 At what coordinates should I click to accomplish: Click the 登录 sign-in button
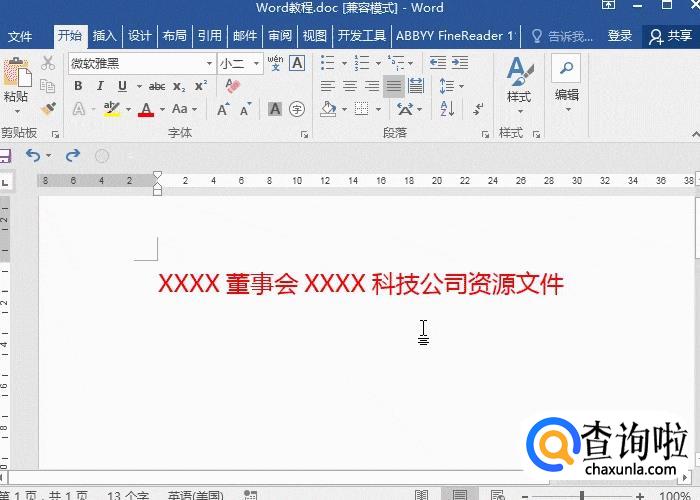620,36
